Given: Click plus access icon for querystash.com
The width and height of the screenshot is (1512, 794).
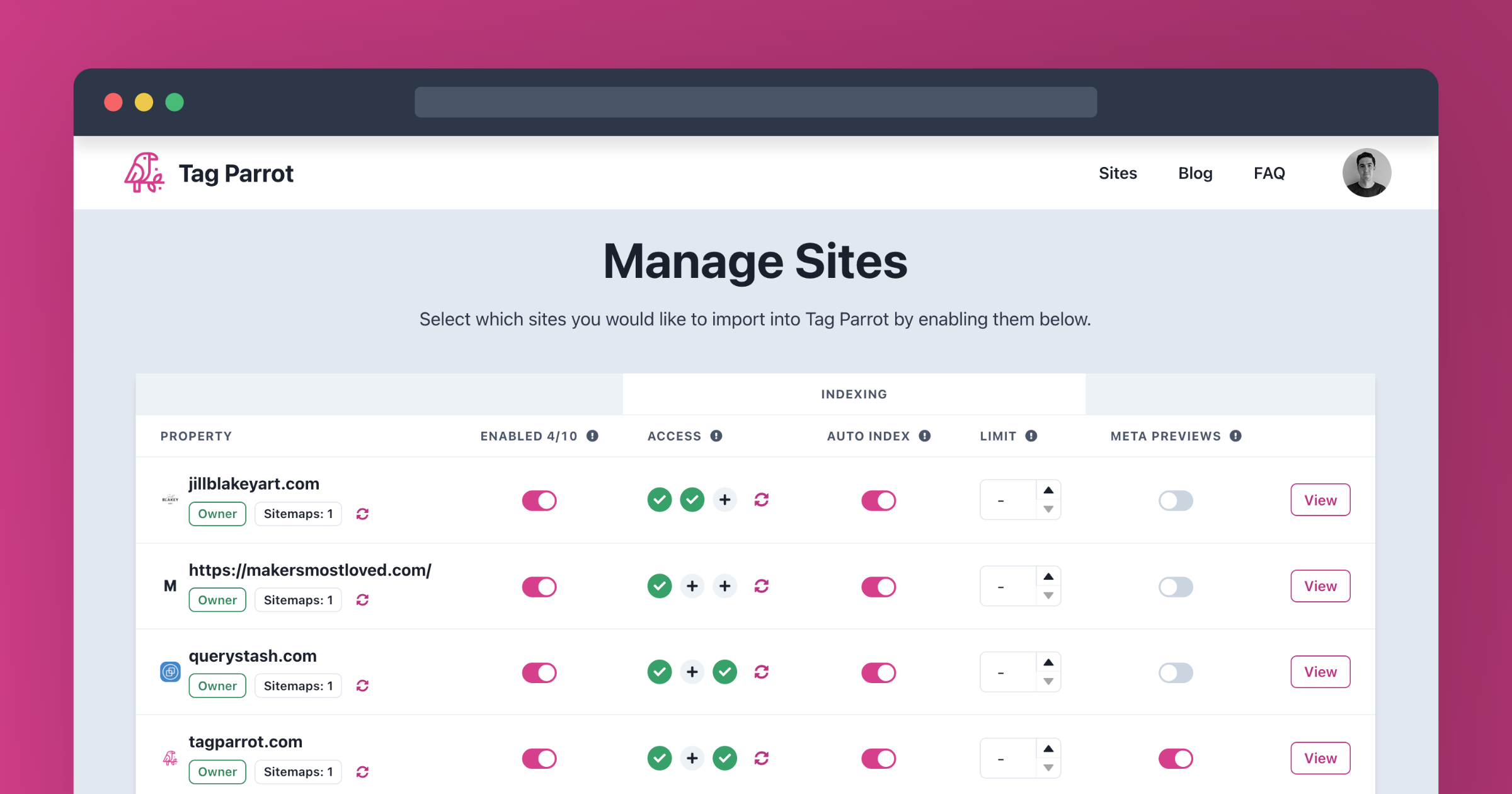Looking at the screenshot, I should click(x=692, y=672).
